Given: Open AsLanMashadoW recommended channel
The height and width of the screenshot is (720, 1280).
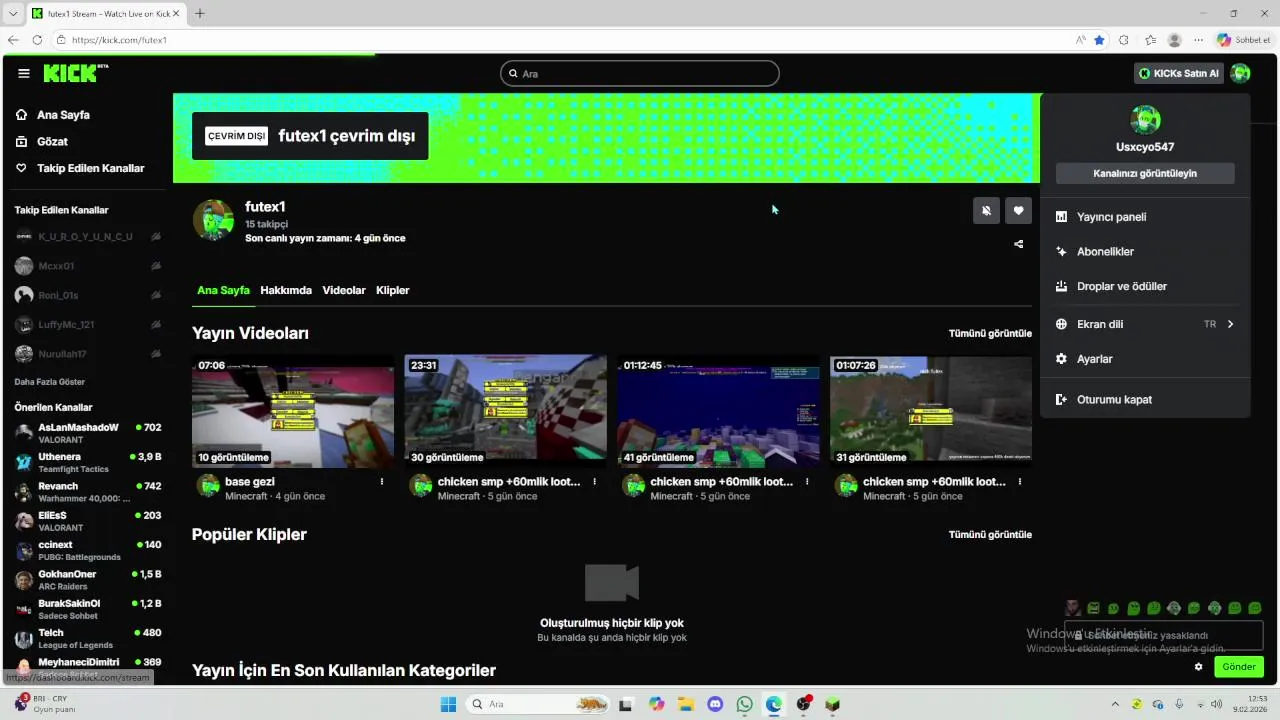Looking at the screenshot, I should point(88,433).
